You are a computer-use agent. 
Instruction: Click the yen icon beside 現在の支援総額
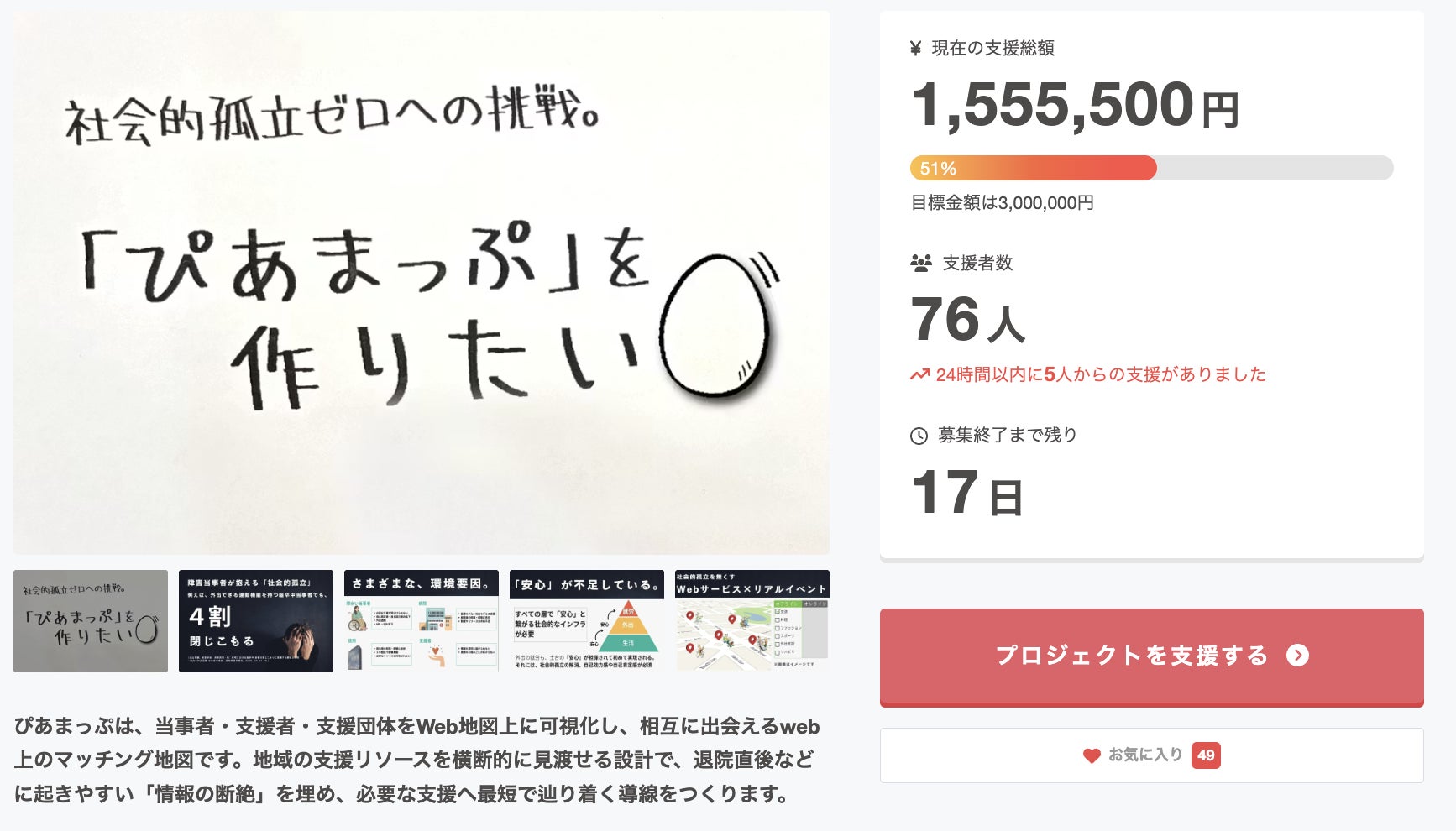(915, 49)
